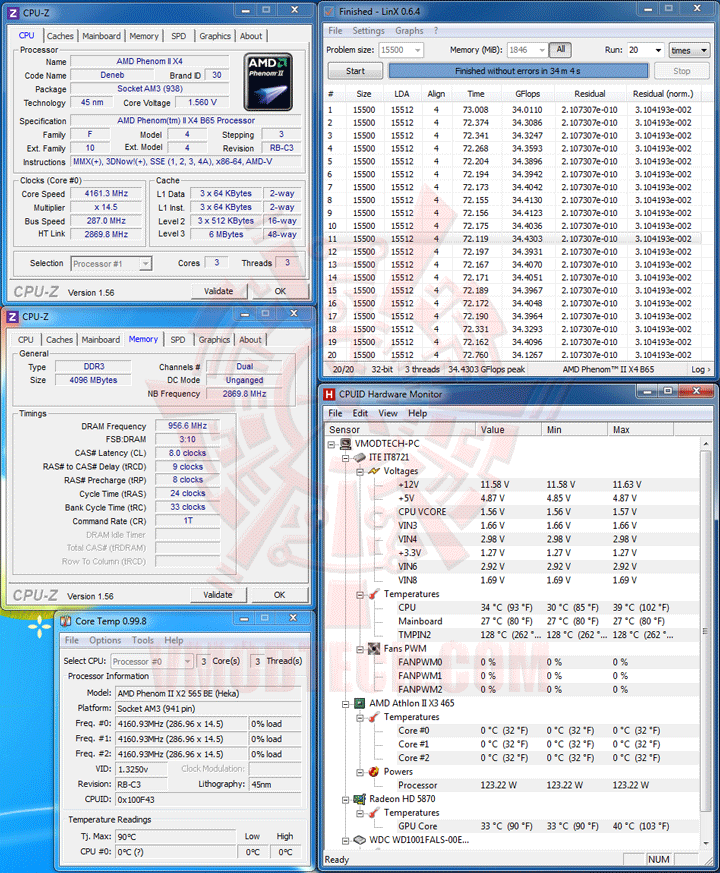Screen dimensions: 720x873
Task: Open the Memory (MiB) dropdown in LinX
Action: pos(542,50)
